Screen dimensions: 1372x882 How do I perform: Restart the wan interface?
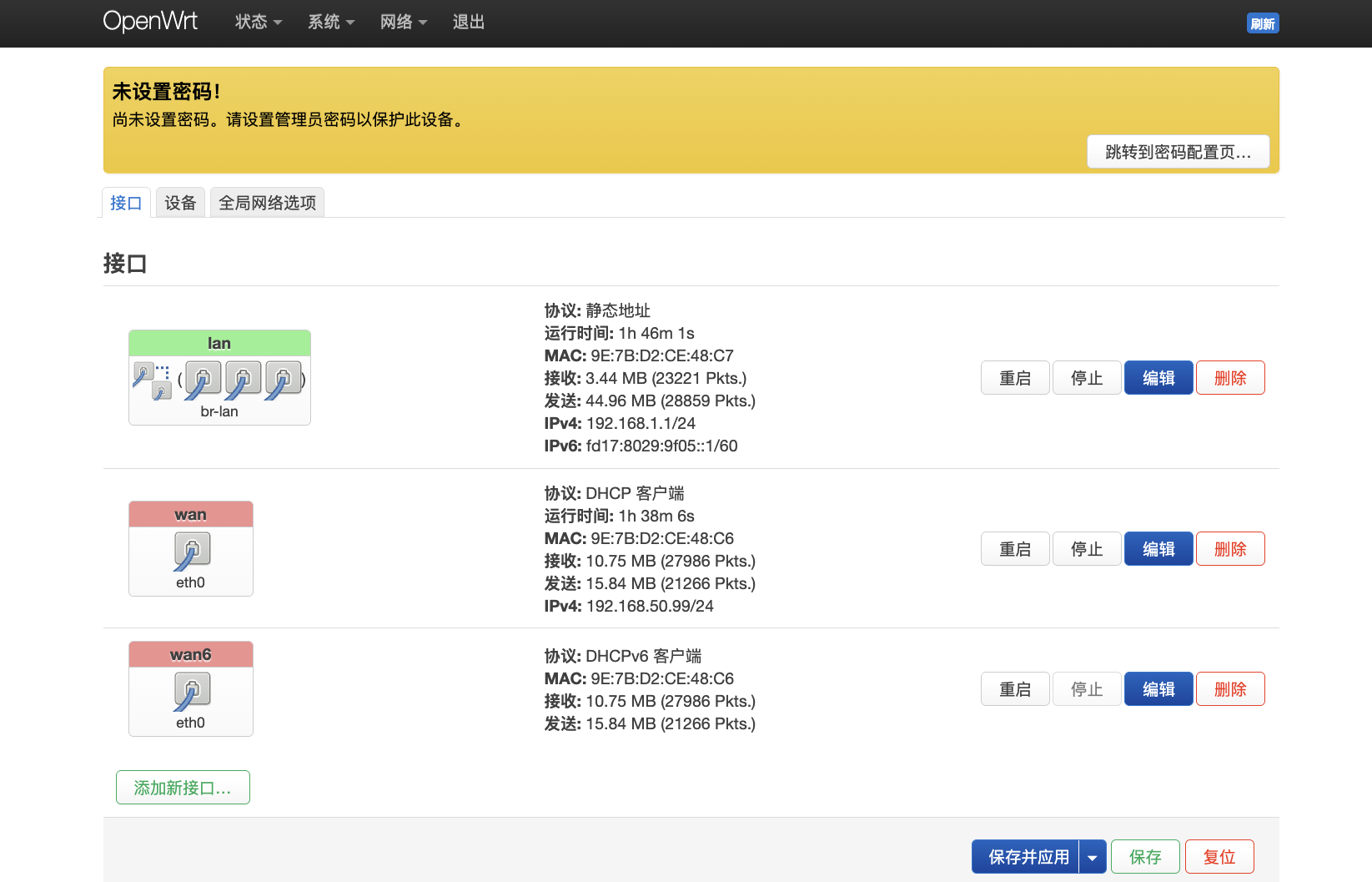(1015, 549)
